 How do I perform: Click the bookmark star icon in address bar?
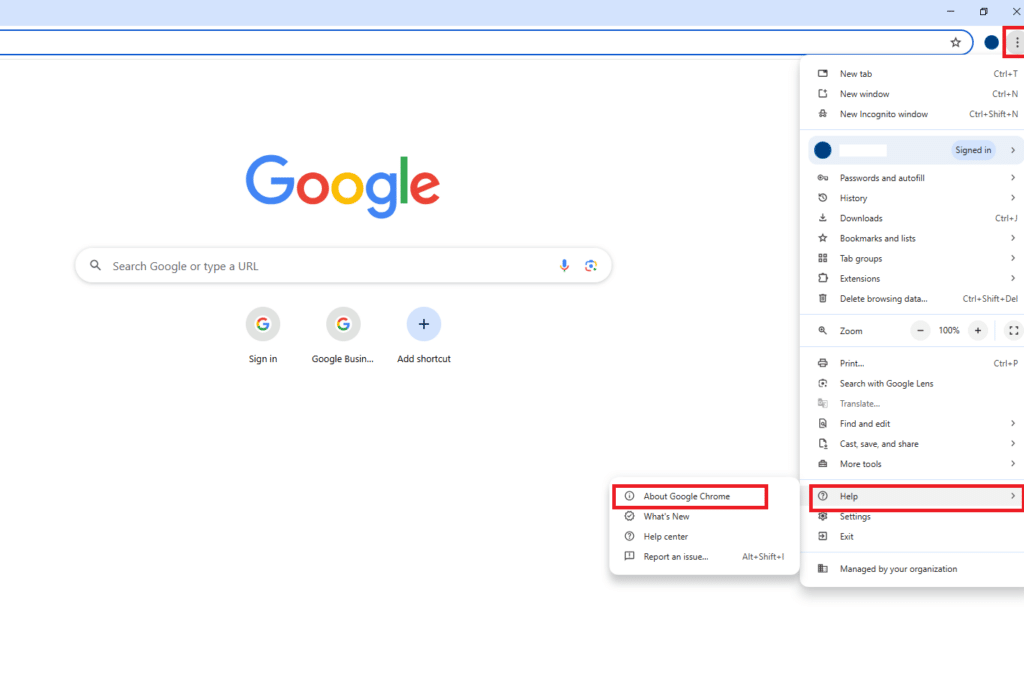click(x=955, y=42)
